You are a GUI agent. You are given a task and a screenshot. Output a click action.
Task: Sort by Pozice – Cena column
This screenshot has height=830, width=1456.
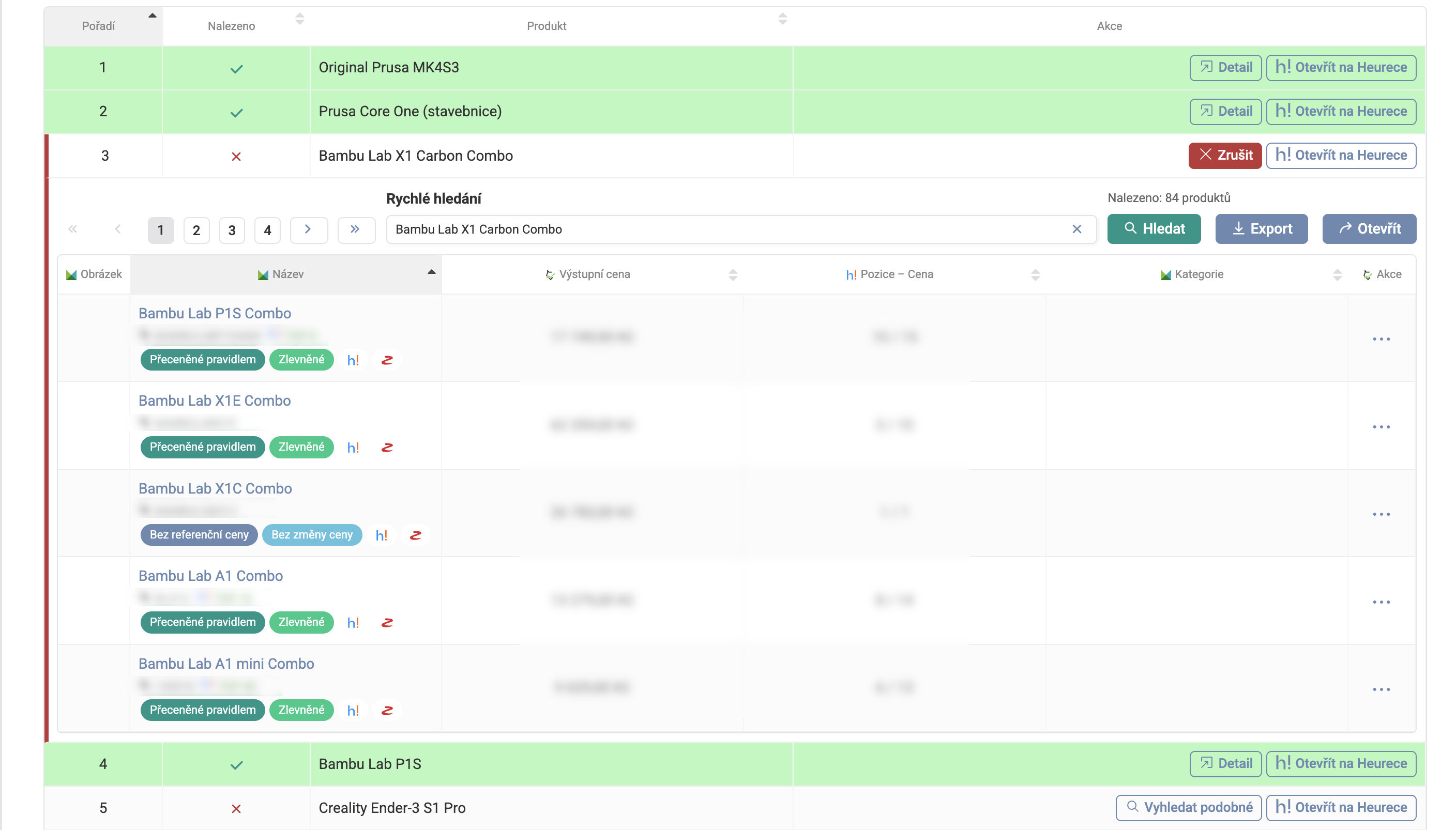[1035, 275]
